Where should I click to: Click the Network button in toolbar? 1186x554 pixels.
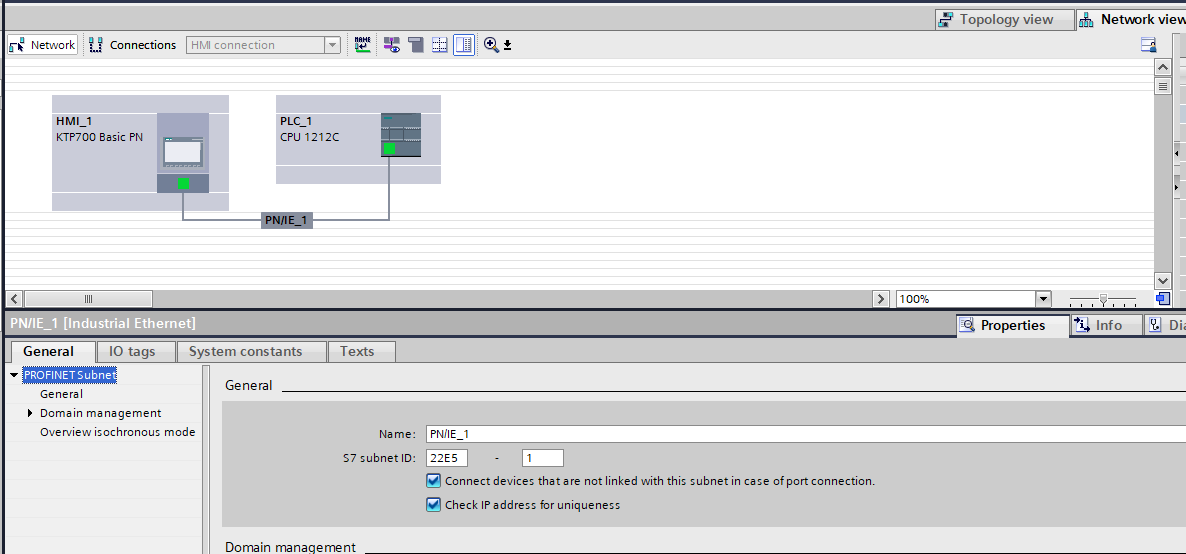(x=42, y=45)
